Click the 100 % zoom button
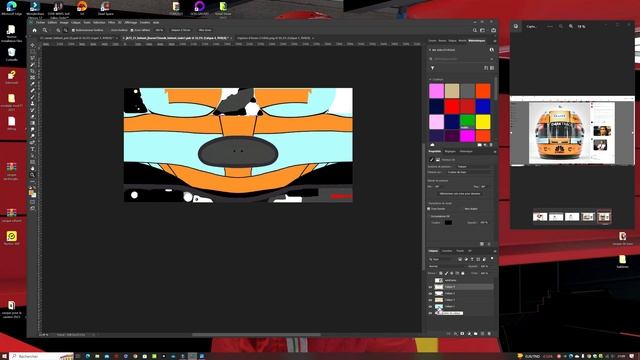The width and height of the screenshot is (640, 360). pos(159,30)
